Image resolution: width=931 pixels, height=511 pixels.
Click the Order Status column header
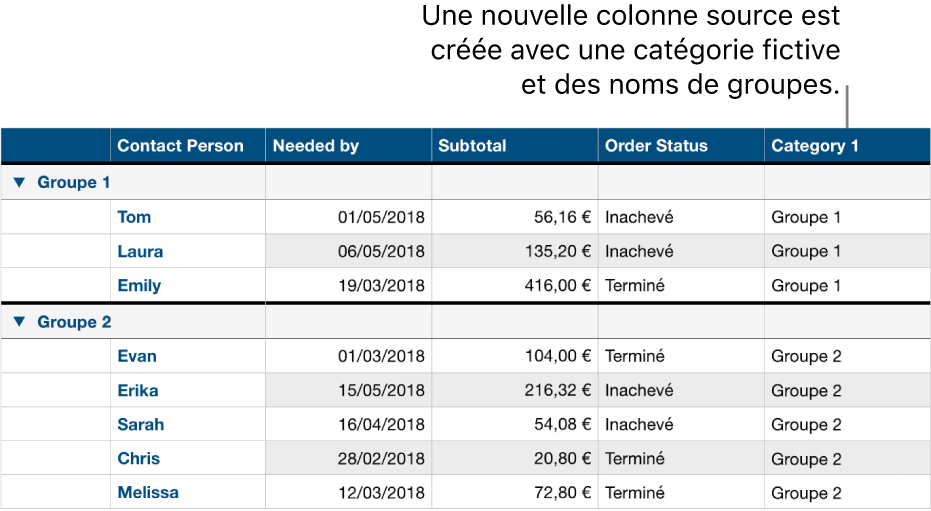(x=656, y=146)
